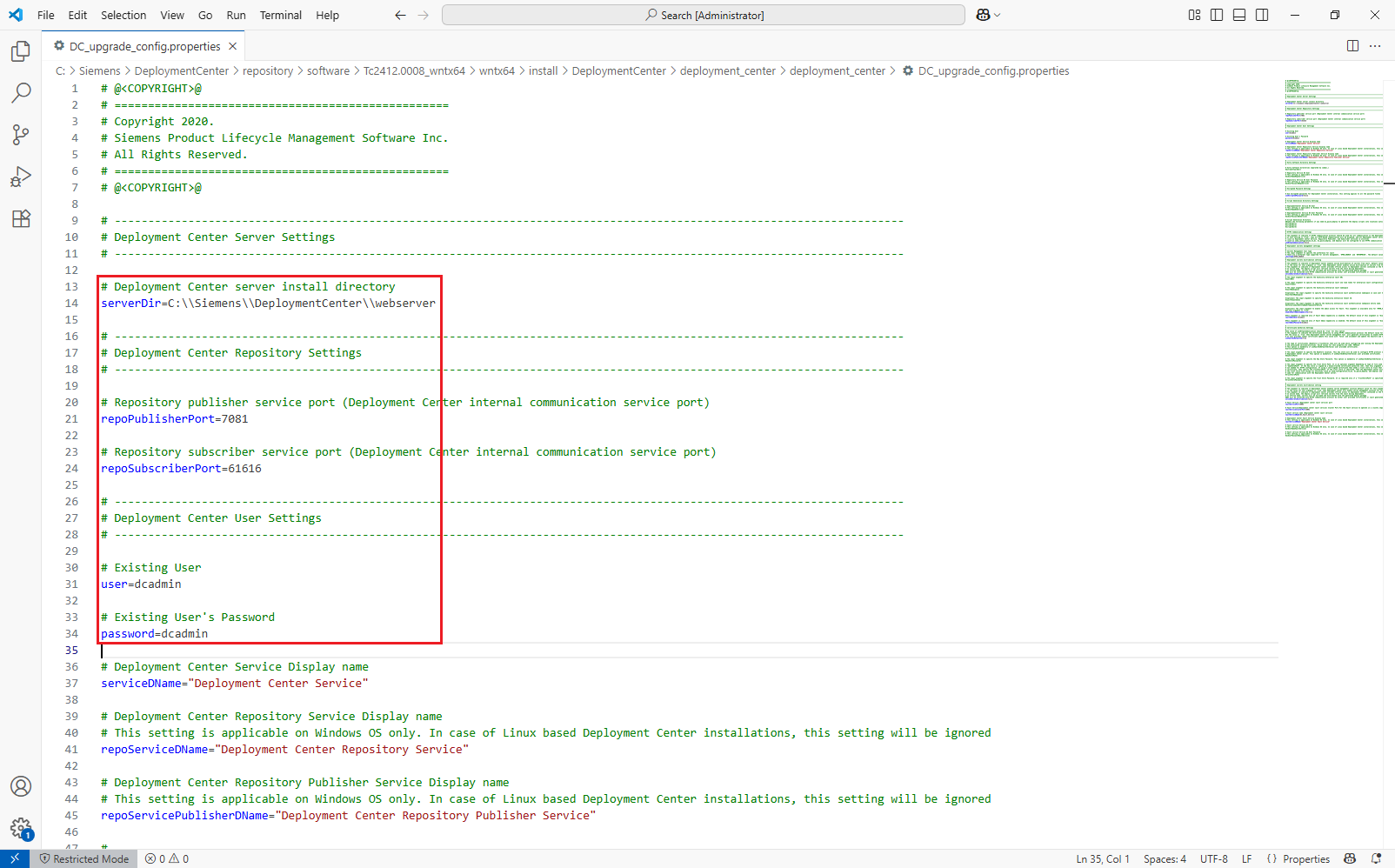Open the Manage gear menu

(20, 828)
